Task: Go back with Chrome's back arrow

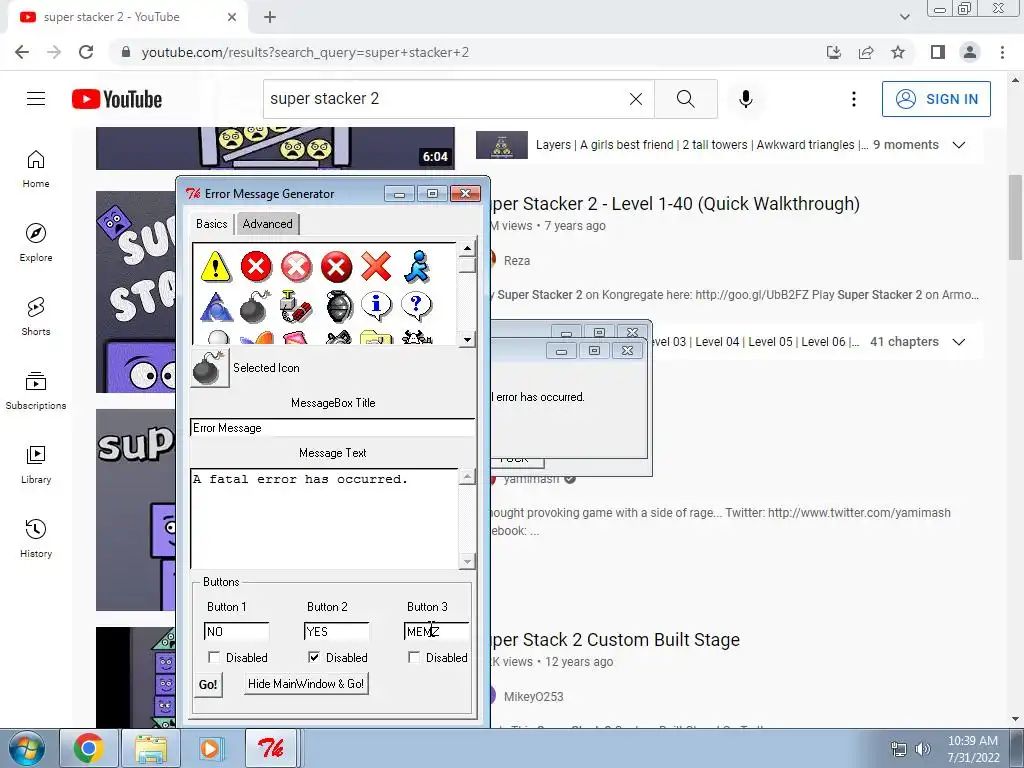Action: click(x=22, y=52)
